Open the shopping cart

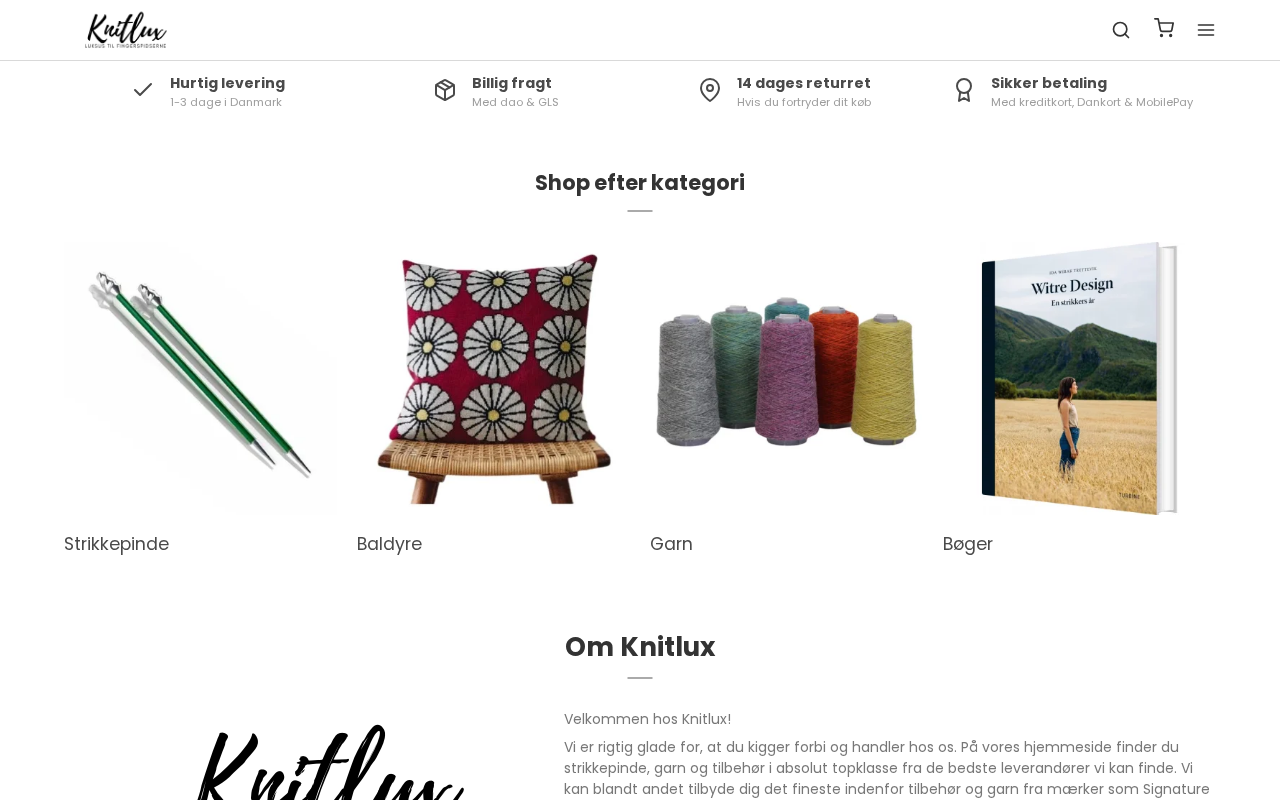(x=1164, y=28)
